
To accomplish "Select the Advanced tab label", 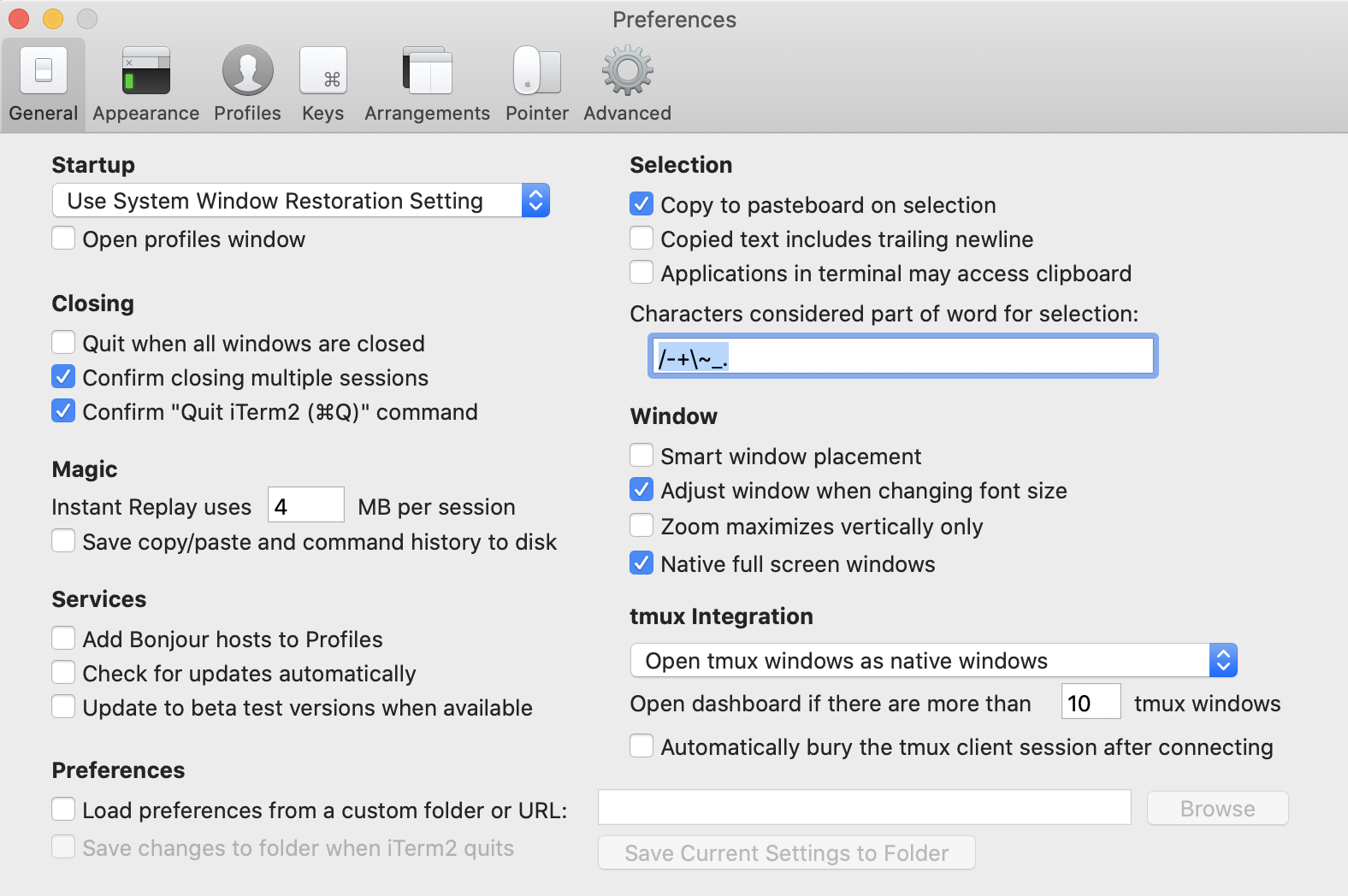I will click(628, 113).
